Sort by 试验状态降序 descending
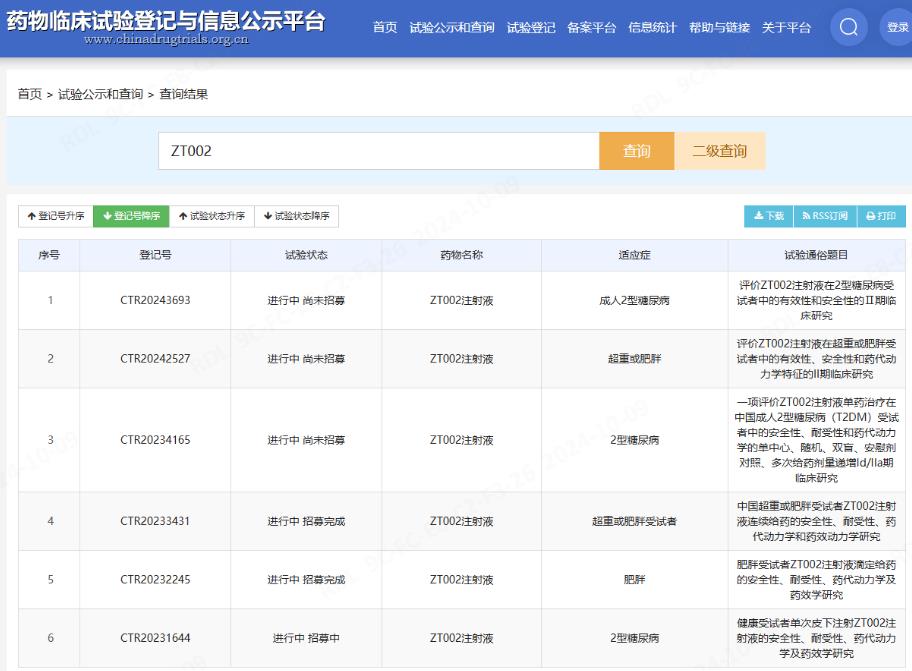The image size is (912, 671). pyautogui.click(x=296, y=216)
